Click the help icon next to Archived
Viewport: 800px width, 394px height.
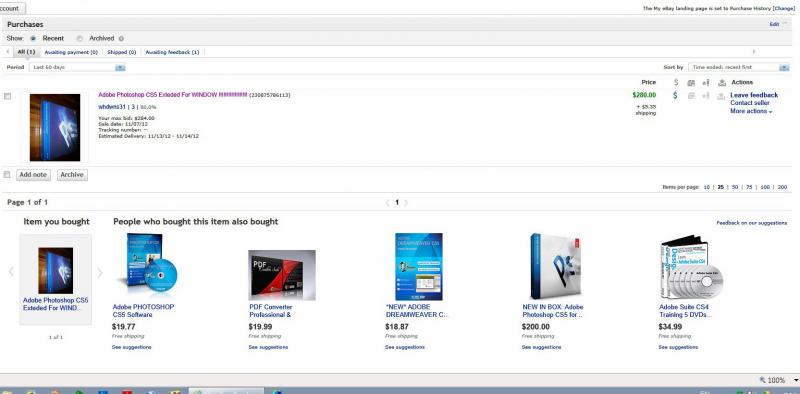click(121, 38)
